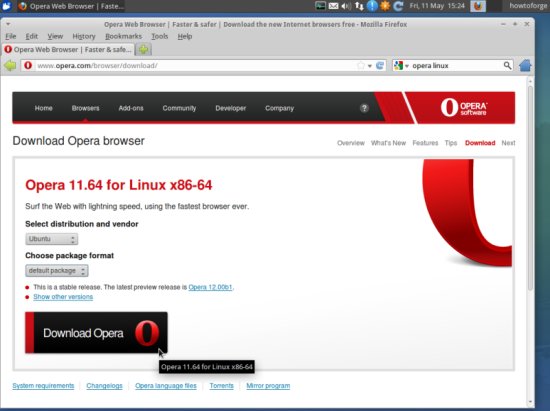Reload page with the refresh icon
550x411 pixels.
(380, 66)
